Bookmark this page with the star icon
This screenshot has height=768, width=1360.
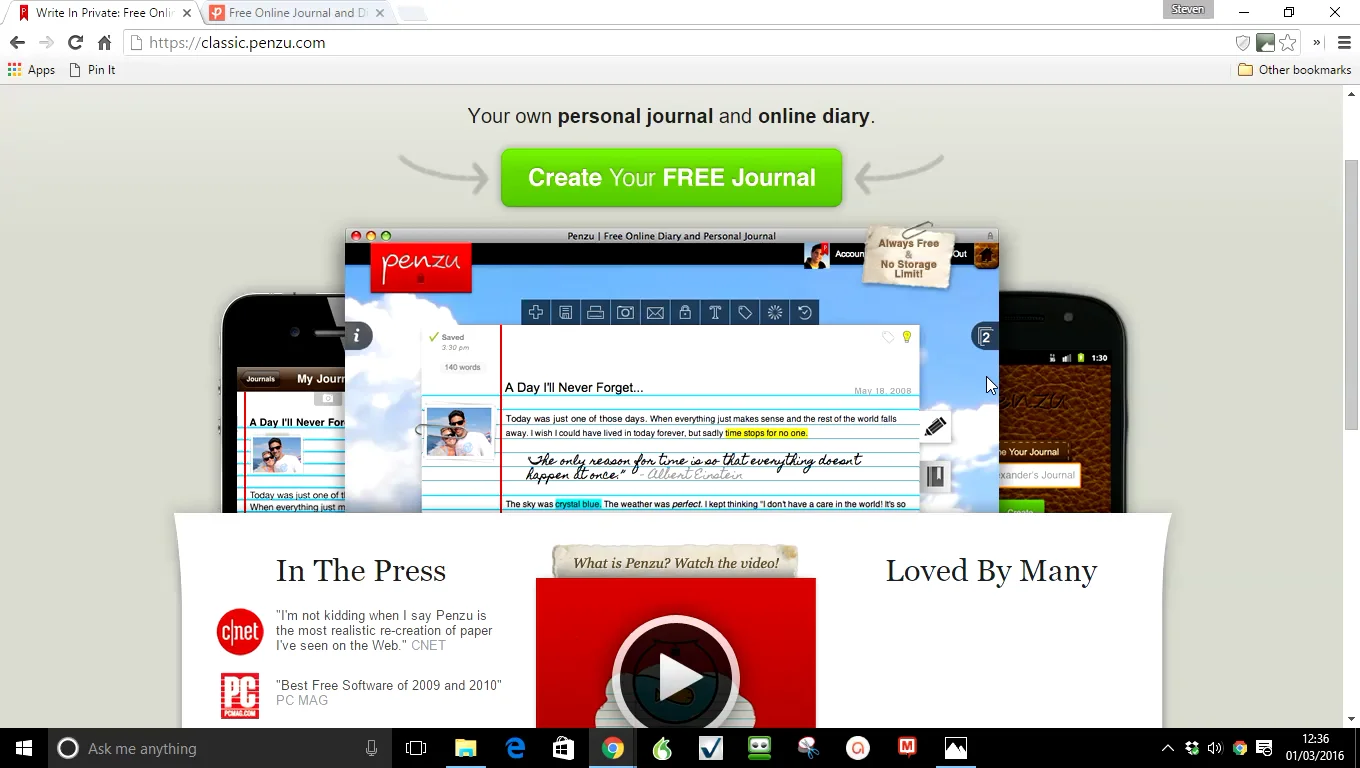coord(1288,42)
